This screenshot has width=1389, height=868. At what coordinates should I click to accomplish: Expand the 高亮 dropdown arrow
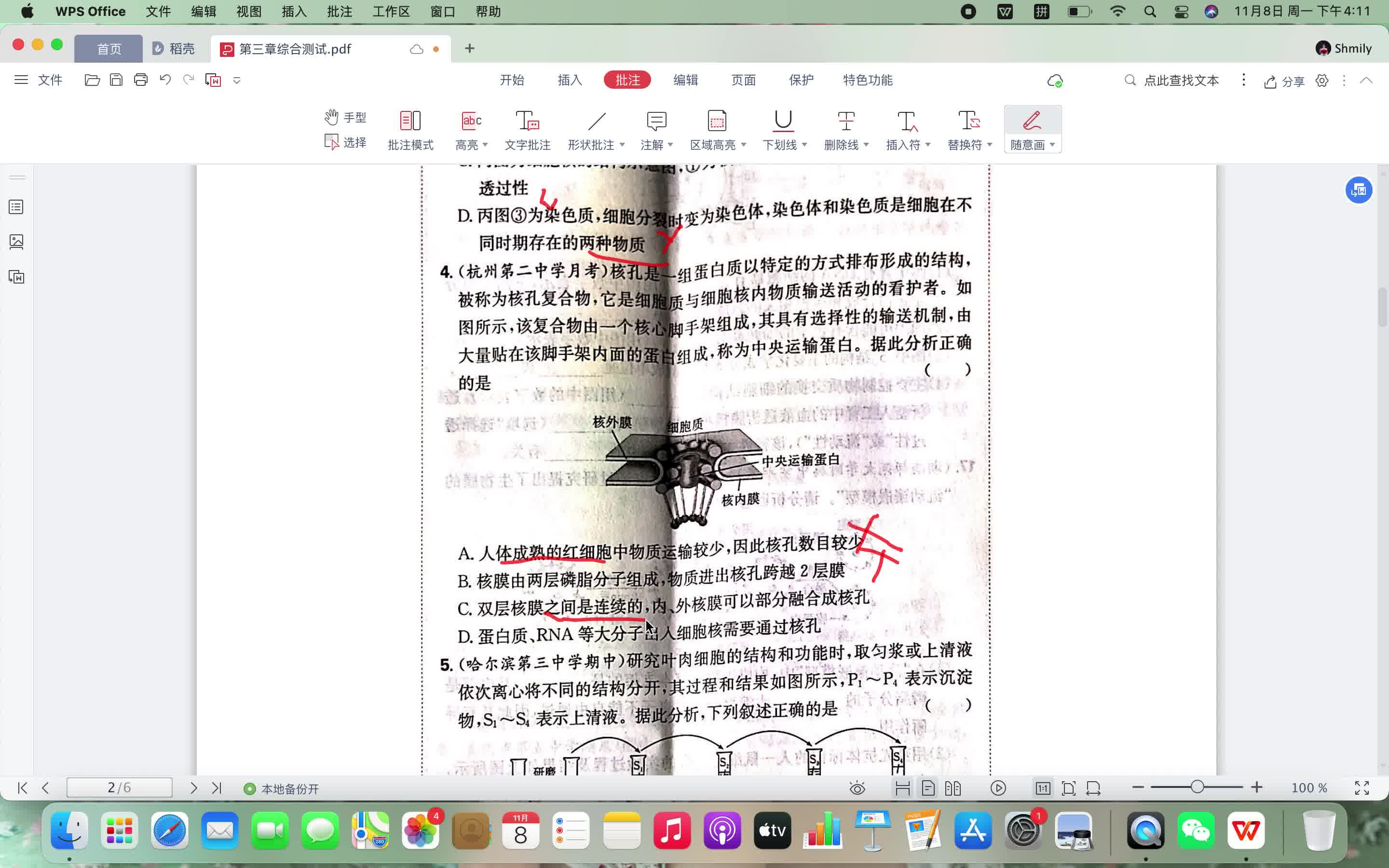click(486, 145)
